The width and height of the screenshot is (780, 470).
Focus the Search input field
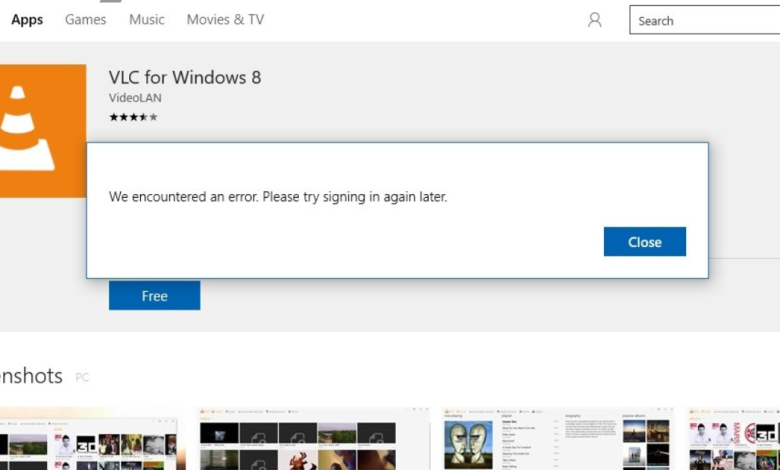704,20
